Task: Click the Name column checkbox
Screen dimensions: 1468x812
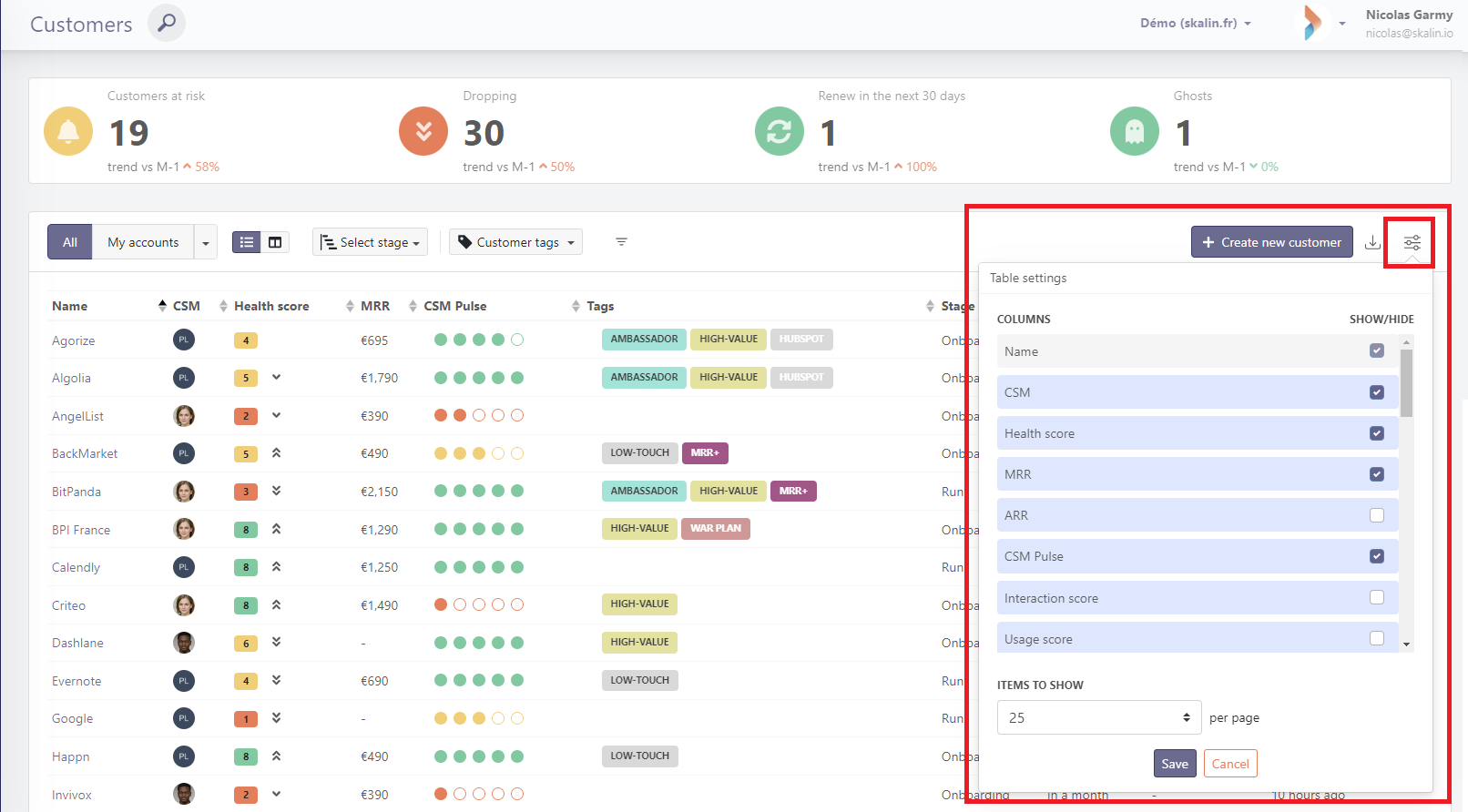Action: (1377, 350)
